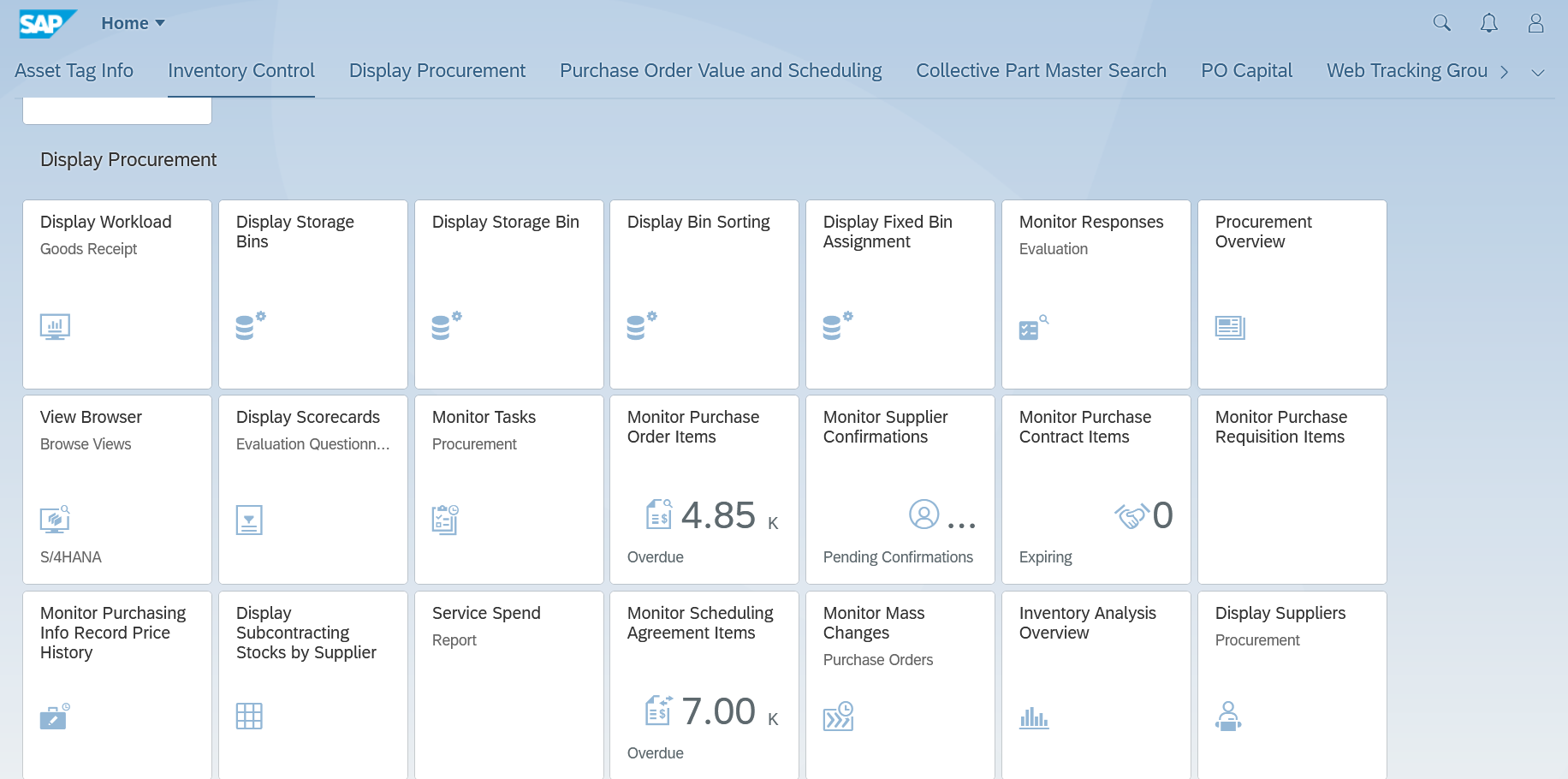The width and height of the screenshot is (1568, 779).
Task: Switch to the PO Capital tab
Action: (x=1246, y=71)
